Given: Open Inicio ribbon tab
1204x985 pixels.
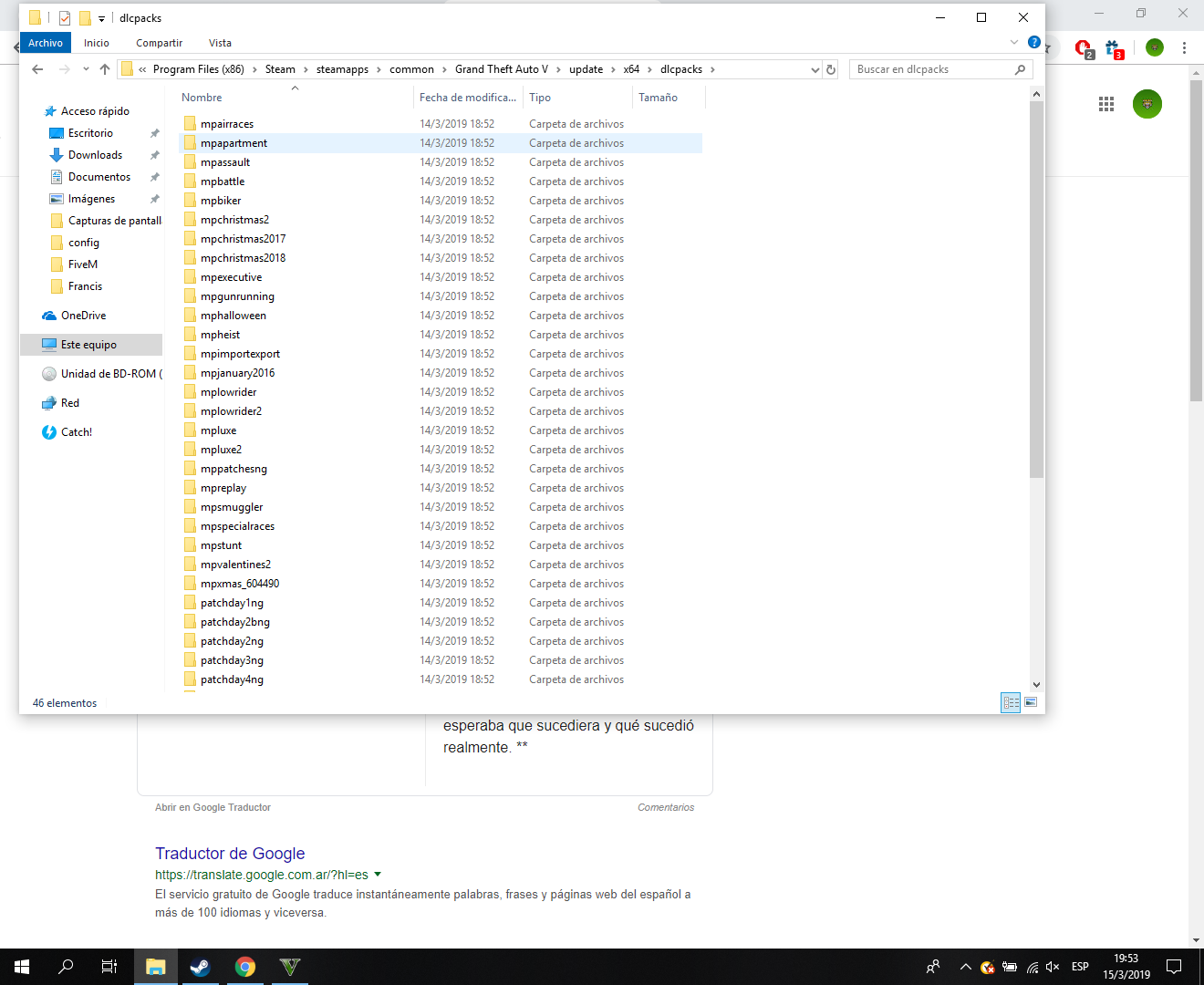Looking at the screenshot, I should 97,43.
